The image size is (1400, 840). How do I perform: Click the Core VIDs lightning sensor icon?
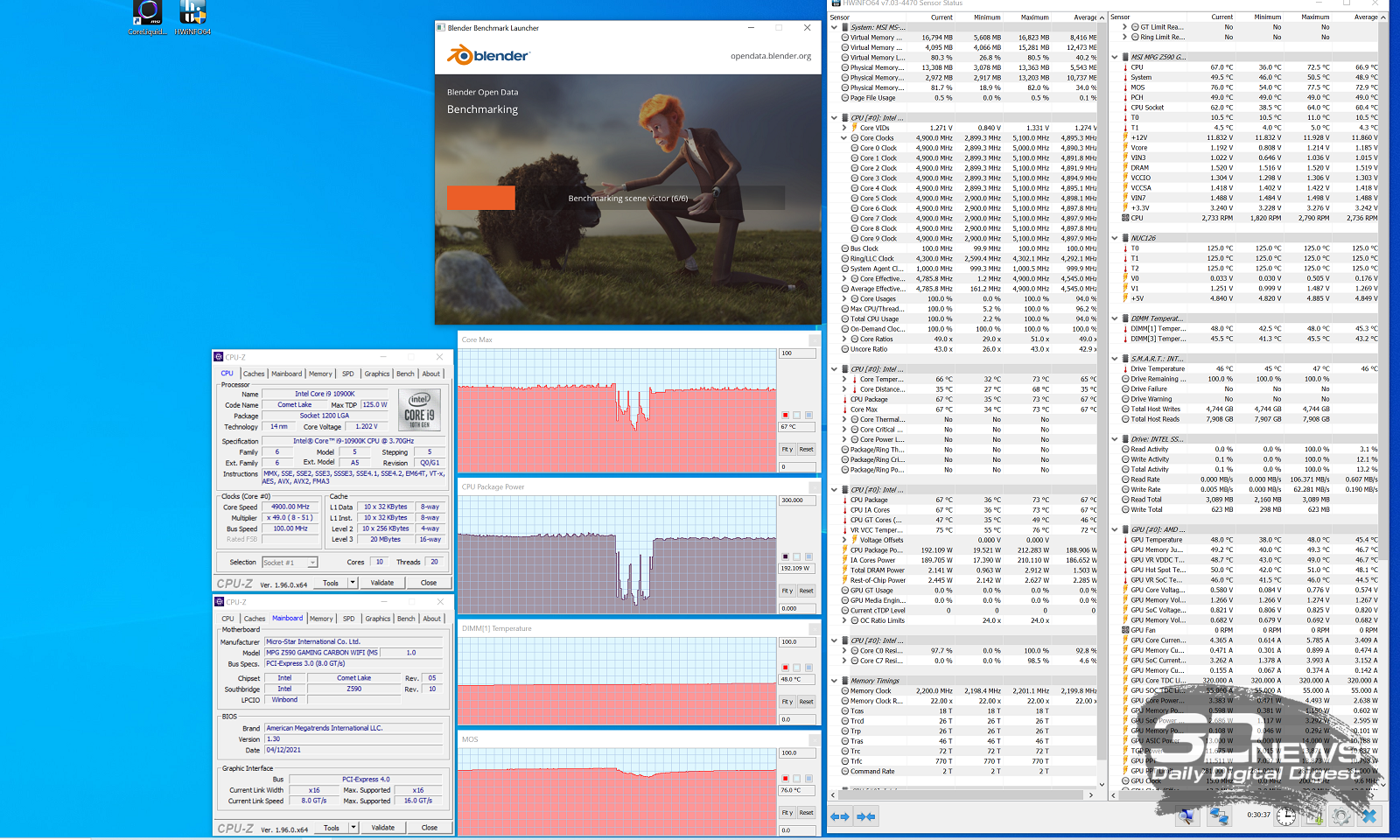click(854, 128)
